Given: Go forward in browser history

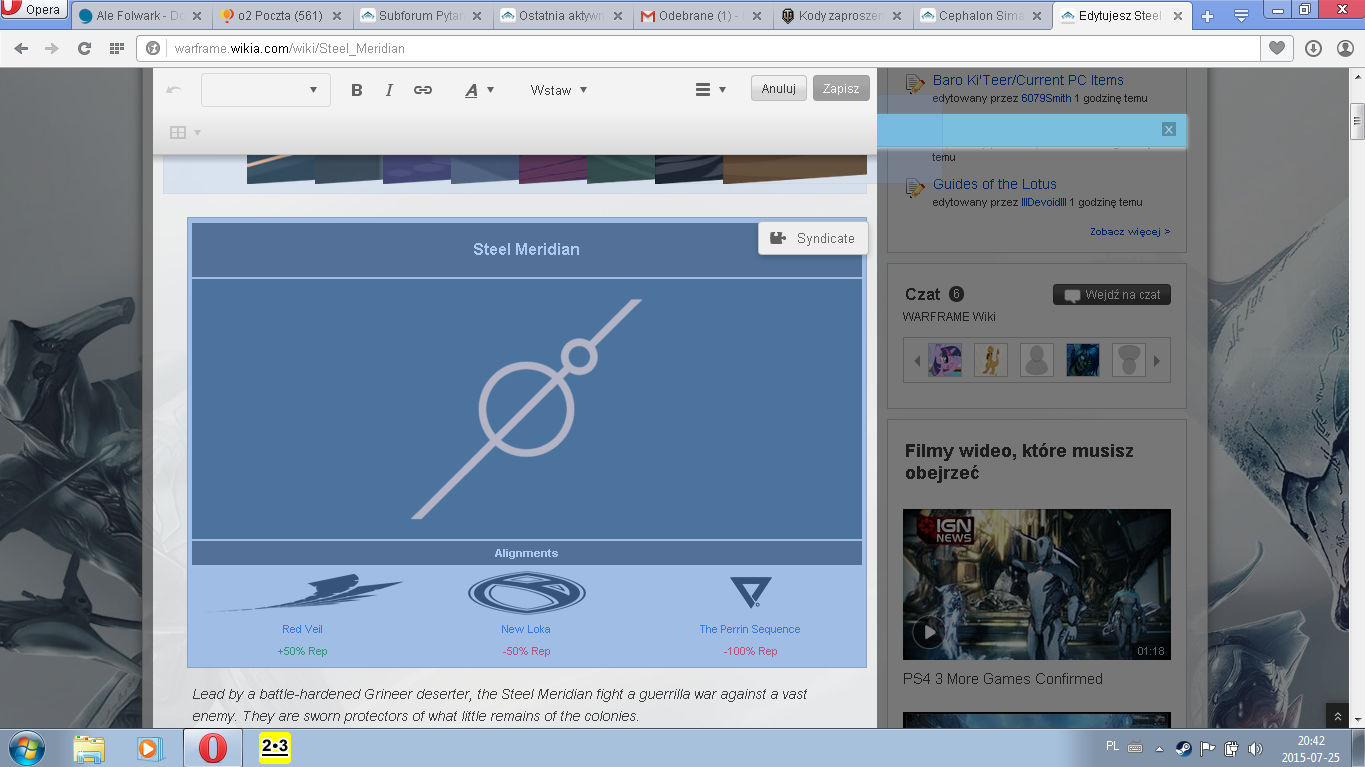Looking at the screenshot, I should (x=52, y=48).
